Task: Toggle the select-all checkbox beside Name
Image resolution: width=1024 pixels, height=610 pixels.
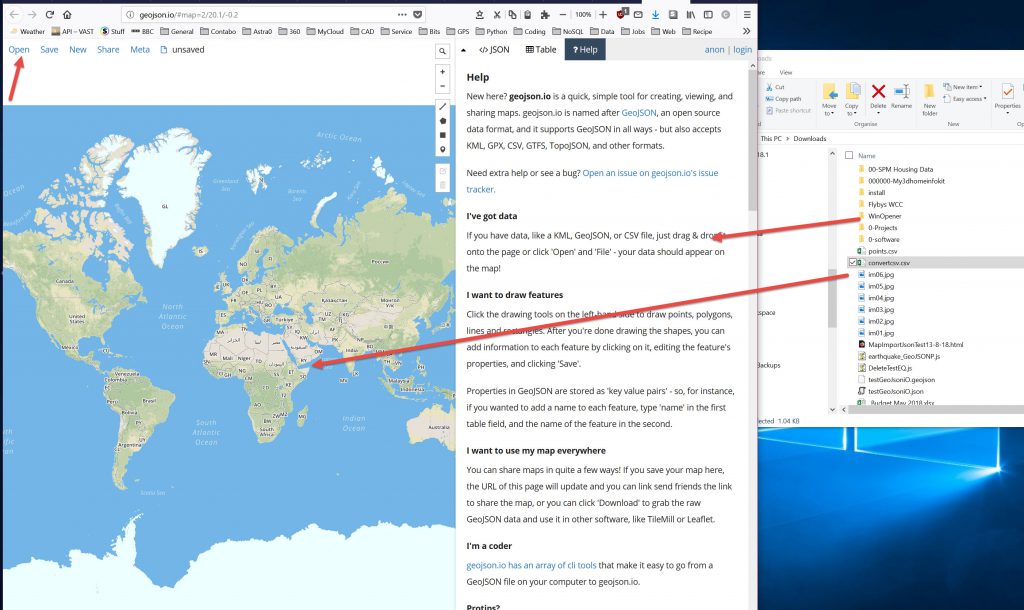Action: 849,156
